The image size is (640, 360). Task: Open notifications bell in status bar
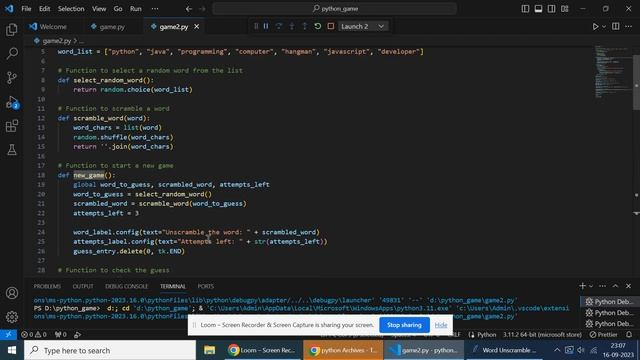(629, 334)
